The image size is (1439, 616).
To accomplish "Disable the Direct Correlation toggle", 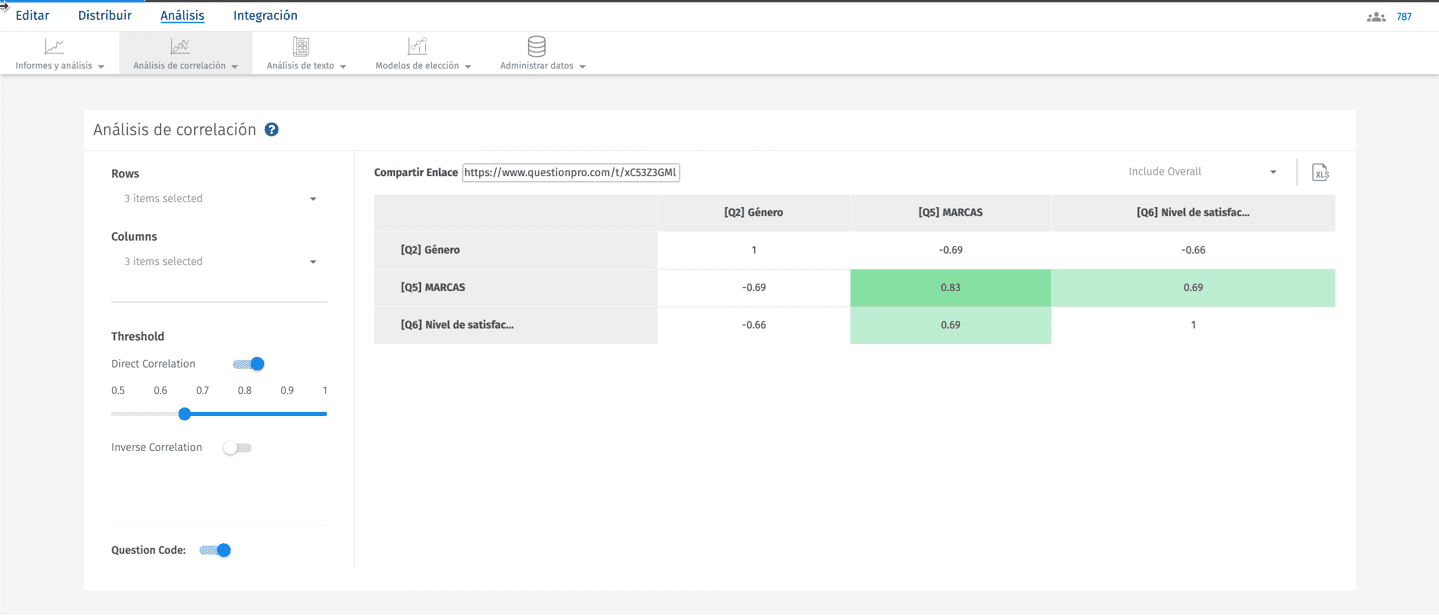I will pos(248,364).
